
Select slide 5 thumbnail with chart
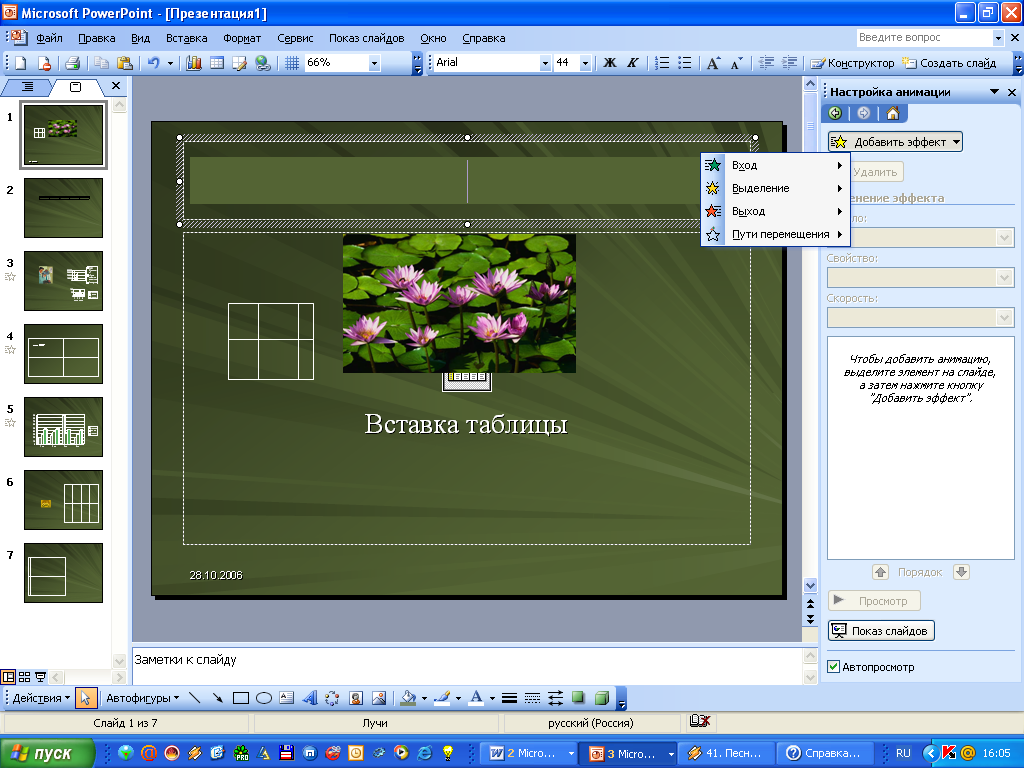coord(63,427)
